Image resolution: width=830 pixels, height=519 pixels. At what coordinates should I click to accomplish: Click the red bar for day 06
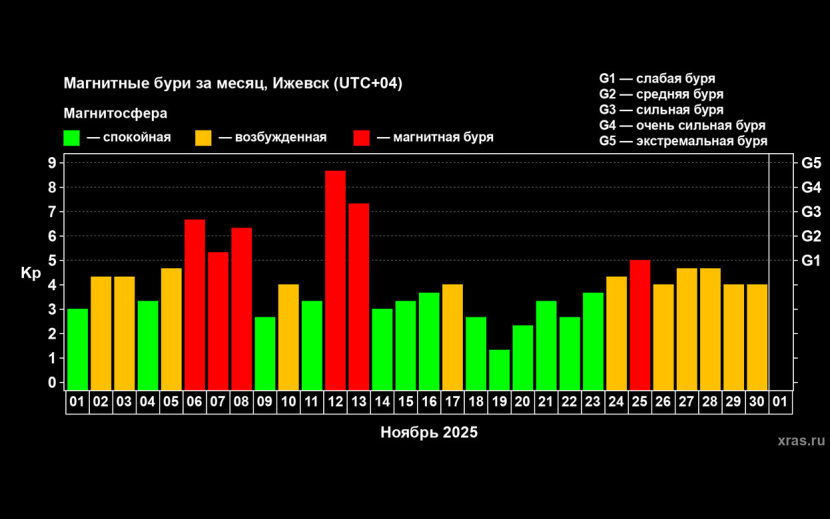(x=195, y=304)
